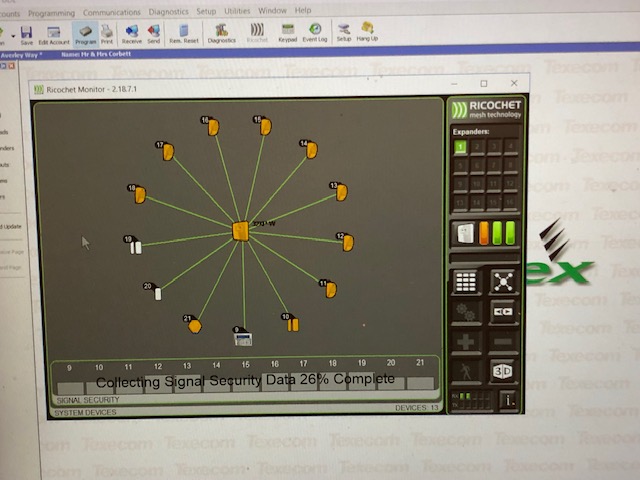Select device 13 detector node
This screenshot has height=480, width=640.
[x=340, y=191]
